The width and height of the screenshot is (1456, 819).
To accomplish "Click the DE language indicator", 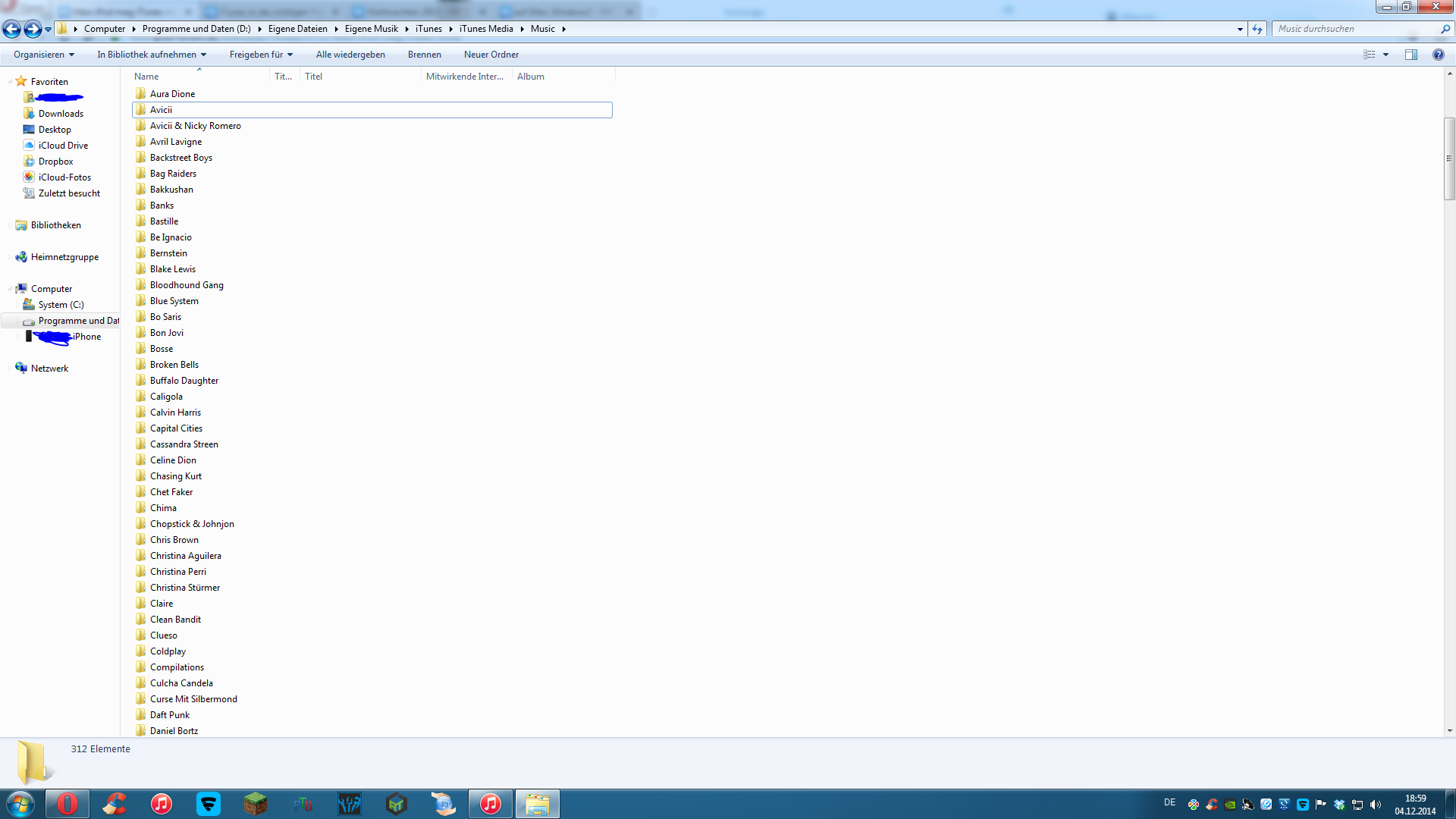I will click(x=1169, y=802).
